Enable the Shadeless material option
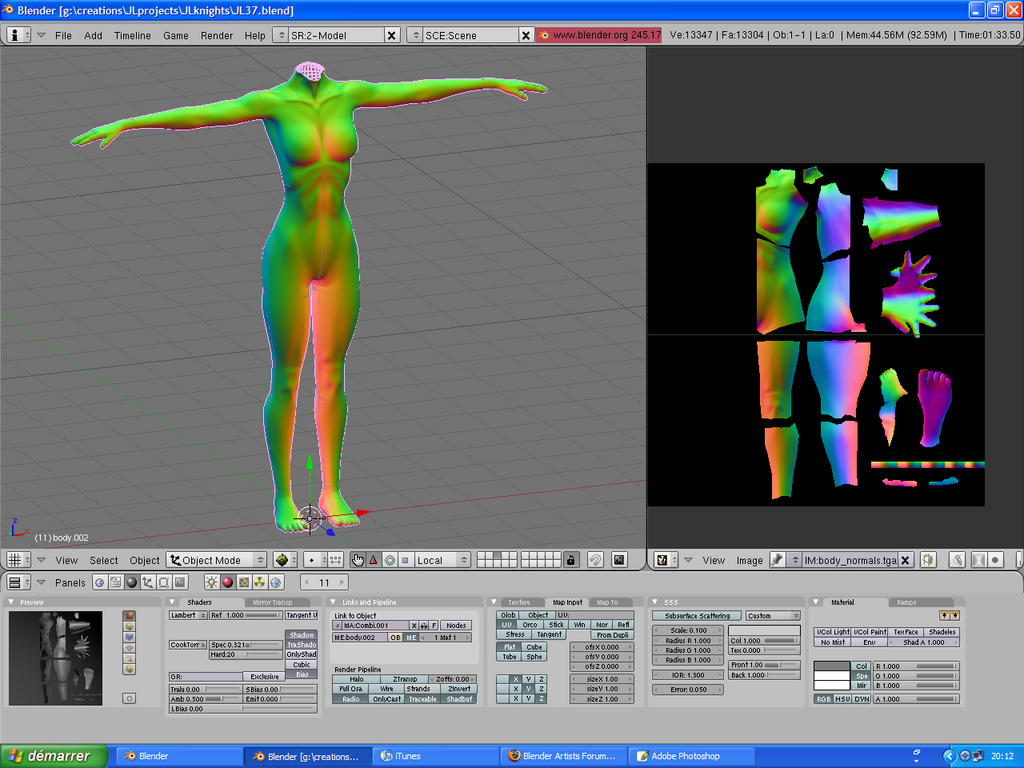 click(x=942, y=632)
